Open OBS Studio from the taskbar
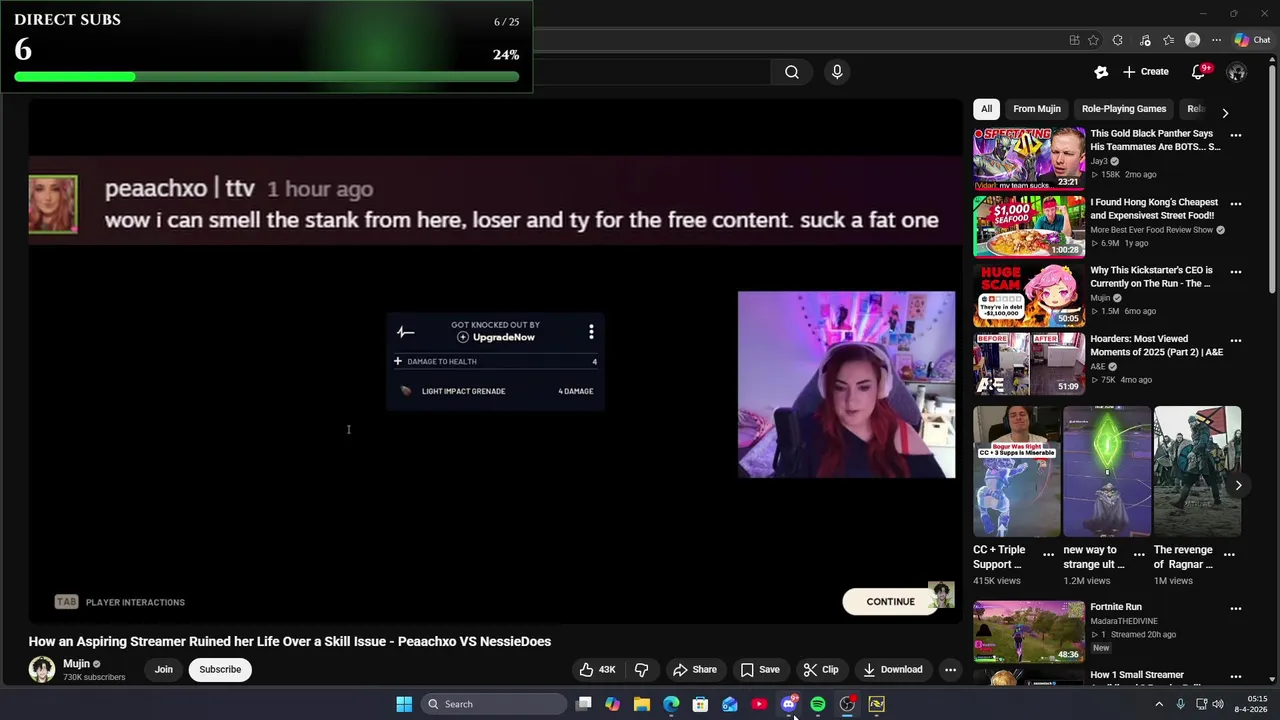Screen dimensions: 1280x720 point(847,704)
